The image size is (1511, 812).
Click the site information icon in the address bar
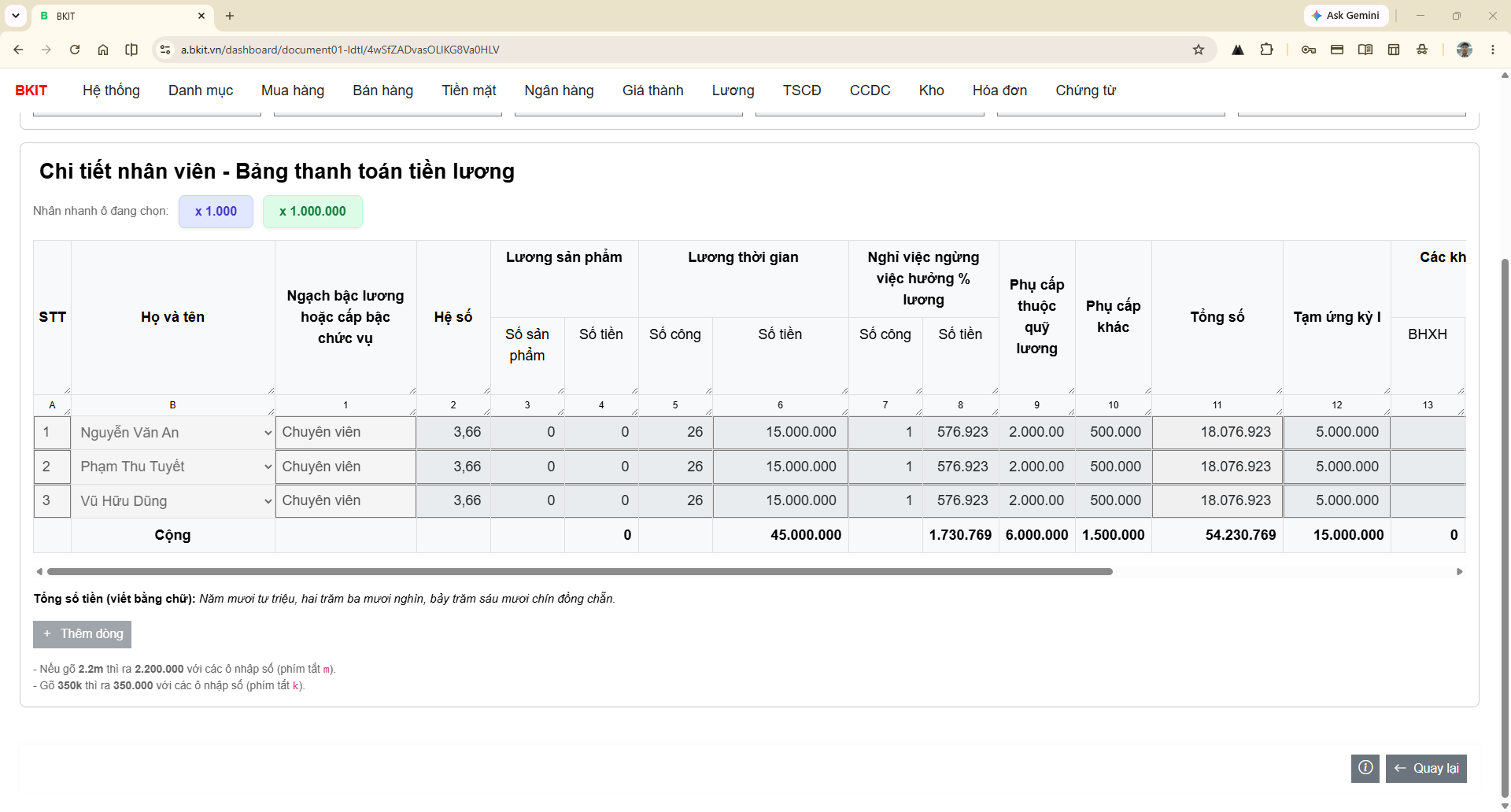[x=164, y=50]
